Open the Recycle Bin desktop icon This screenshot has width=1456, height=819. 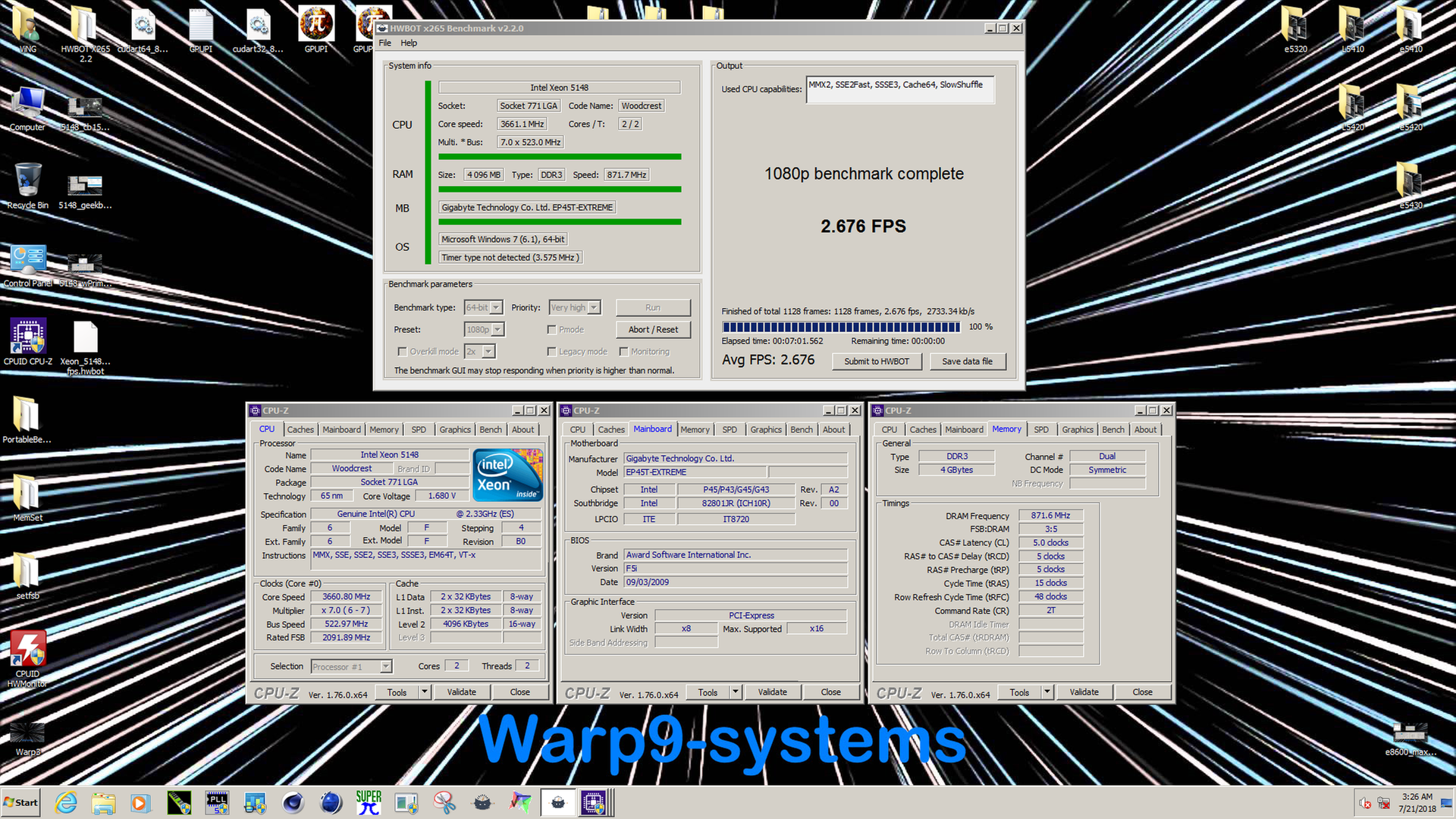pos(28,186)
